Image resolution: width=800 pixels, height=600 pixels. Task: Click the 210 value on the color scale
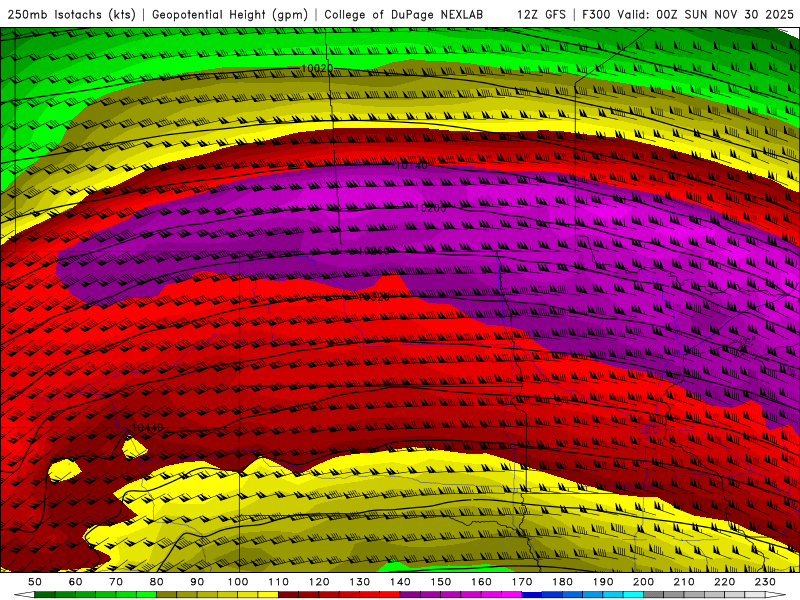click(684, 582)
